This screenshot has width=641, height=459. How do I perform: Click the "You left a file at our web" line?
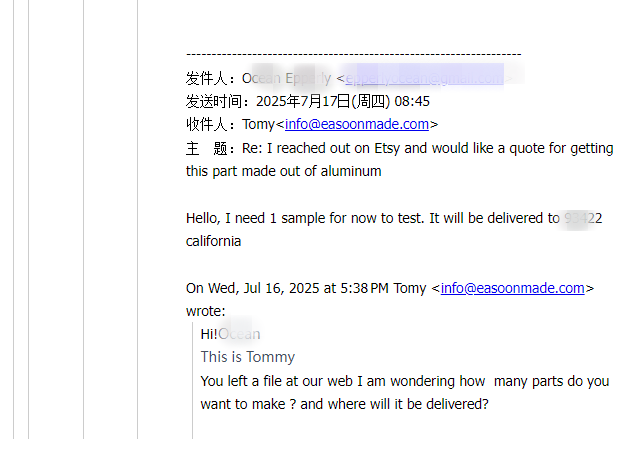(x=404, y=381)
